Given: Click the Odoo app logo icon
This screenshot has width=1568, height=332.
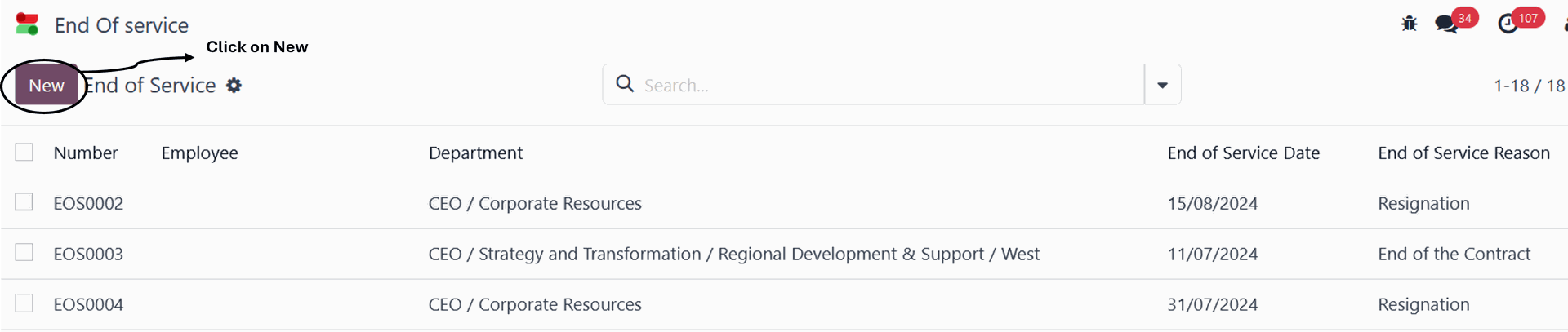Looking at the screenshot, I should point(27,24).
